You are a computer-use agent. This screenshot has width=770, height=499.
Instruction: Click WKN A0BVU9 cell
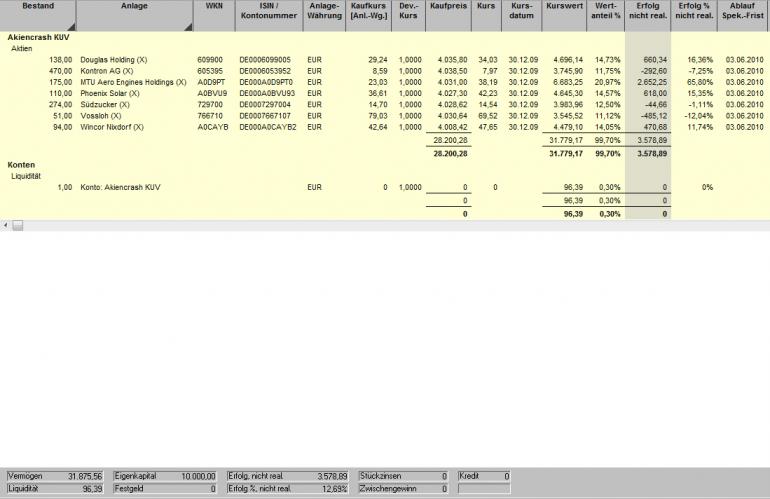212,93
